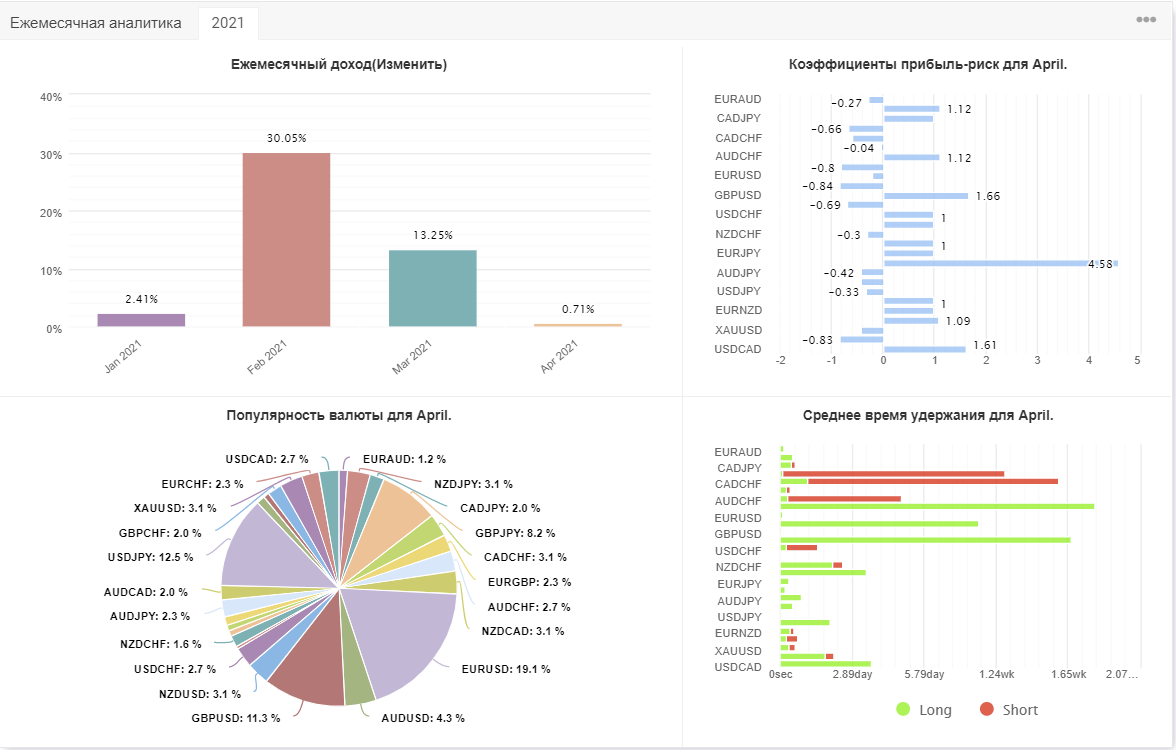
Task: Click the AUDUSD: 4.3 % pie label
Action: [x=422, y=718]
